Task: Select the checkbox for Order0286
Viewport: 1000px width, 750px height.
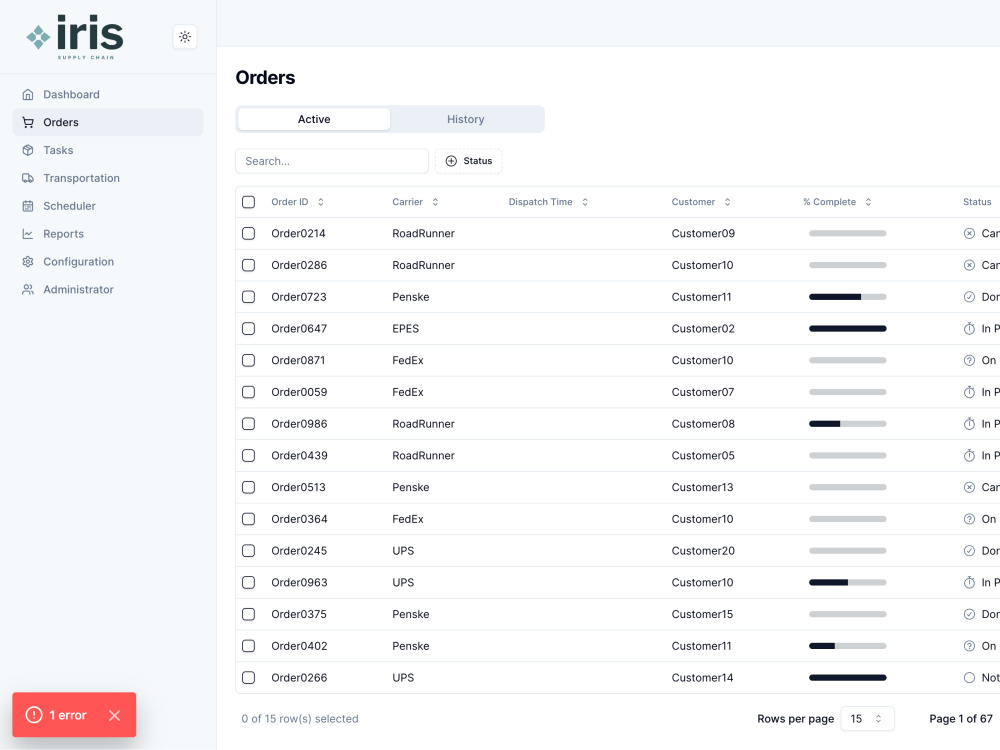Action: (x=249, y=265)
